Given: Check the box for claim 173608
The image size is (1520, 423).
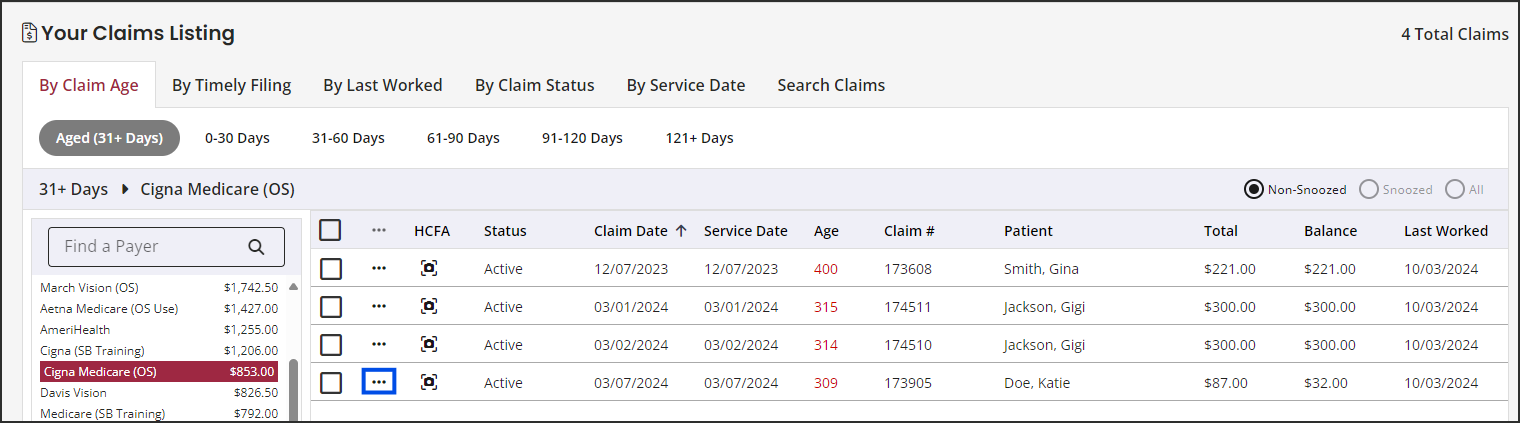Looking at the screenshot, I should point(331,268).
